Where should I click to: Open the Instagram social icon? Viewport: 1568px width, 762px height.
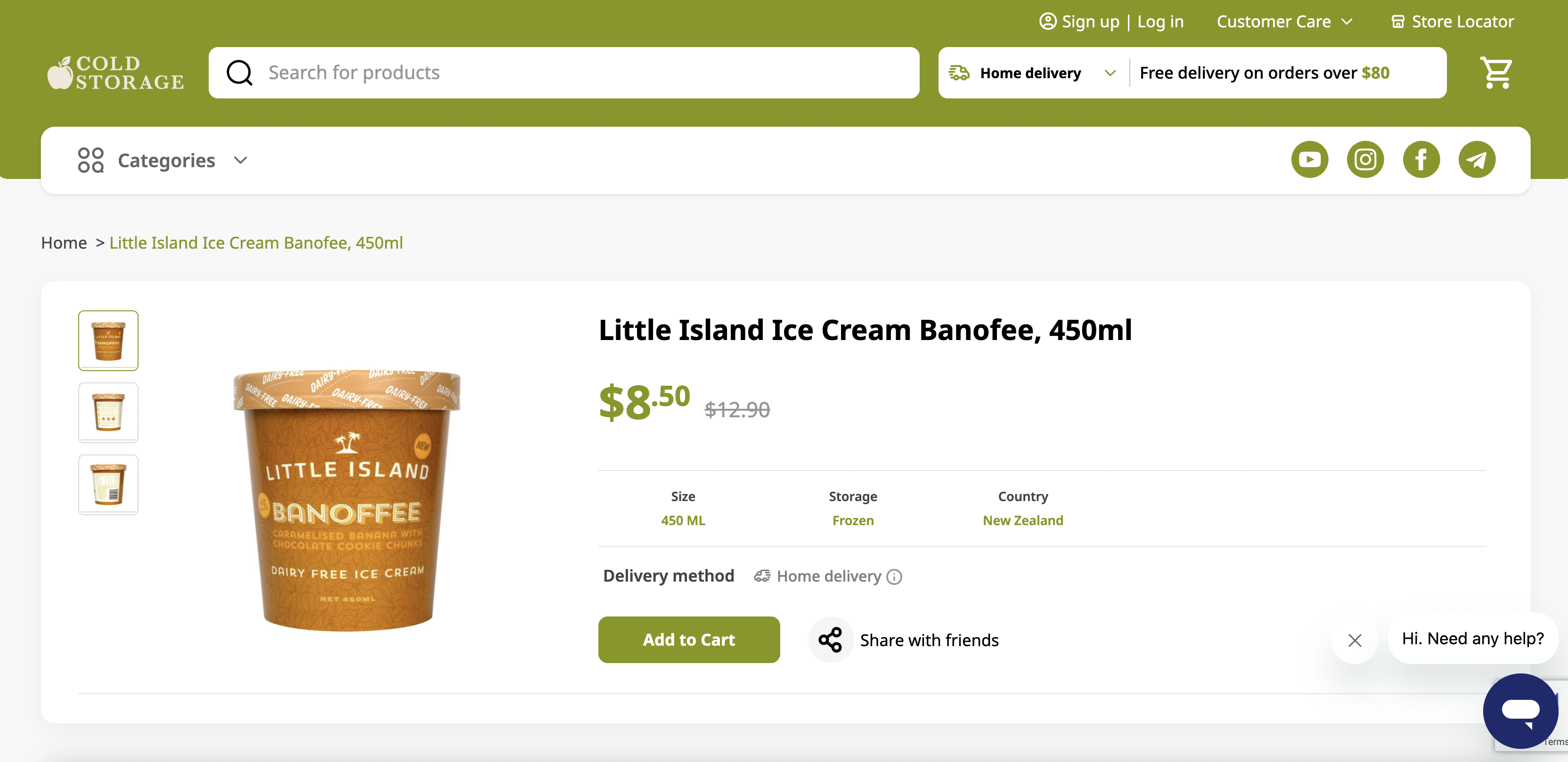pos(1364,160)
